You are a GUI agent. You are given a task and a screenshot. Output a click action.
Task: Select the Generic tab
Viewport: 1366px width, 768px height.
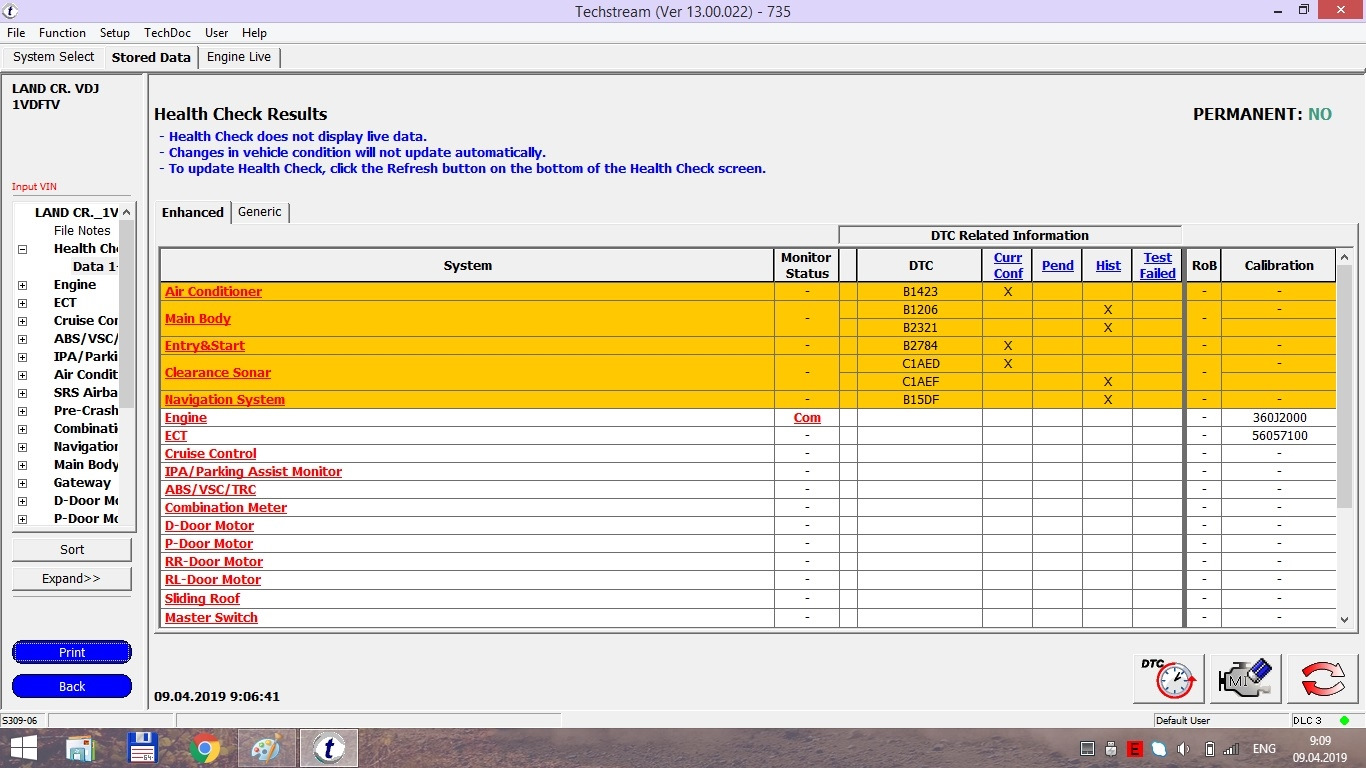(260, 212)
